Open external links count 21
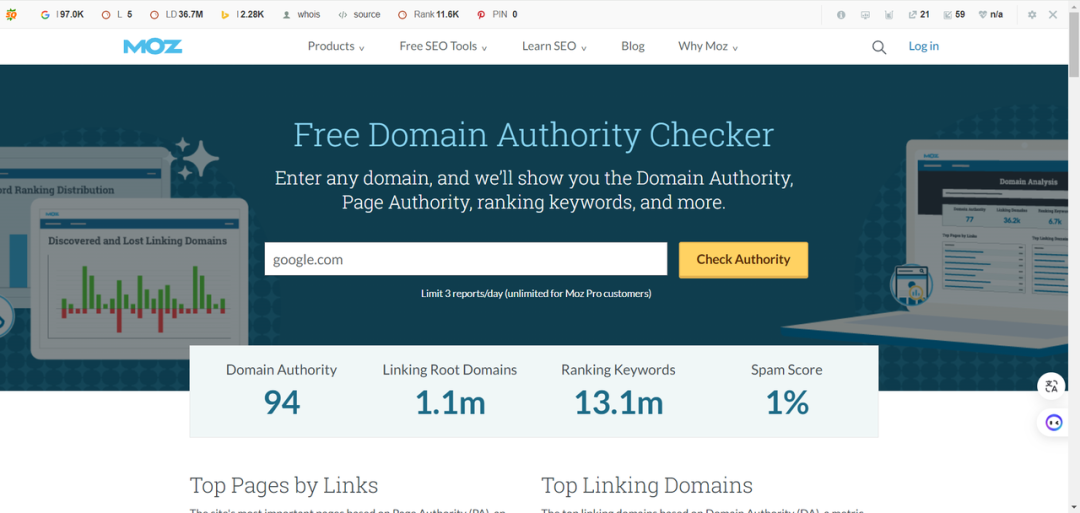1080x513 pixels. 919,14
